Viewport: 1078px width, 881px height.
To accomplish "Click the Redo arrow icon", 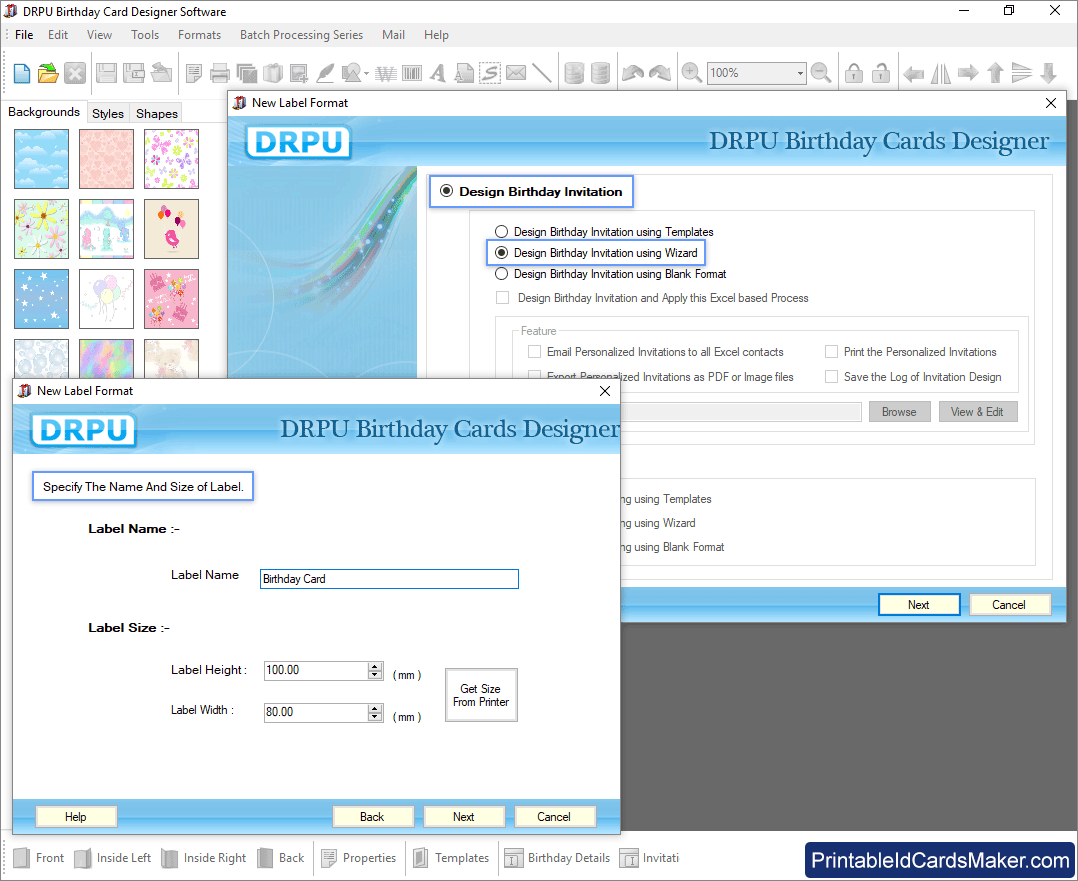I will [x=659, y=73].
